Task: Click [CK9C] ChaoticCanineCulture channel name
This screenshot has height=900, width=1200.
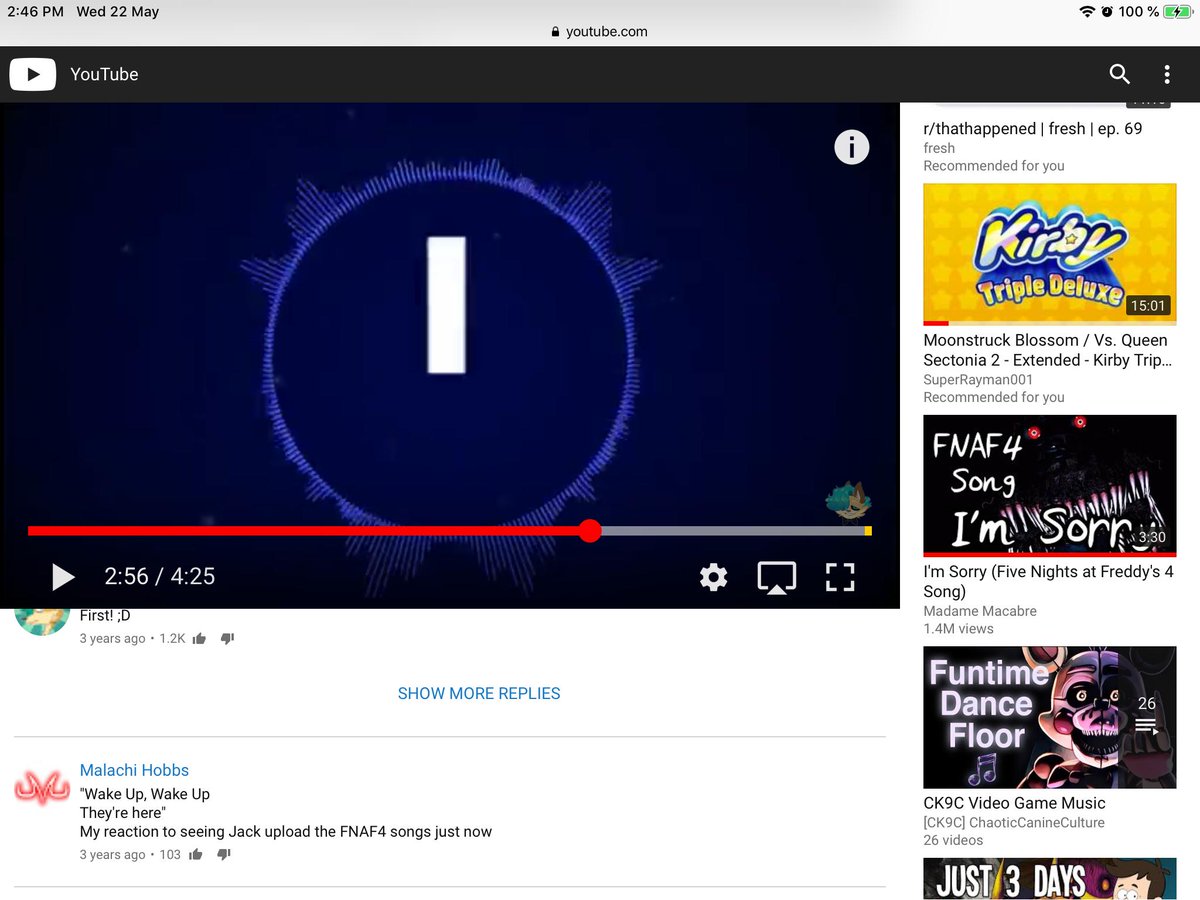Action: point(1014,822)
